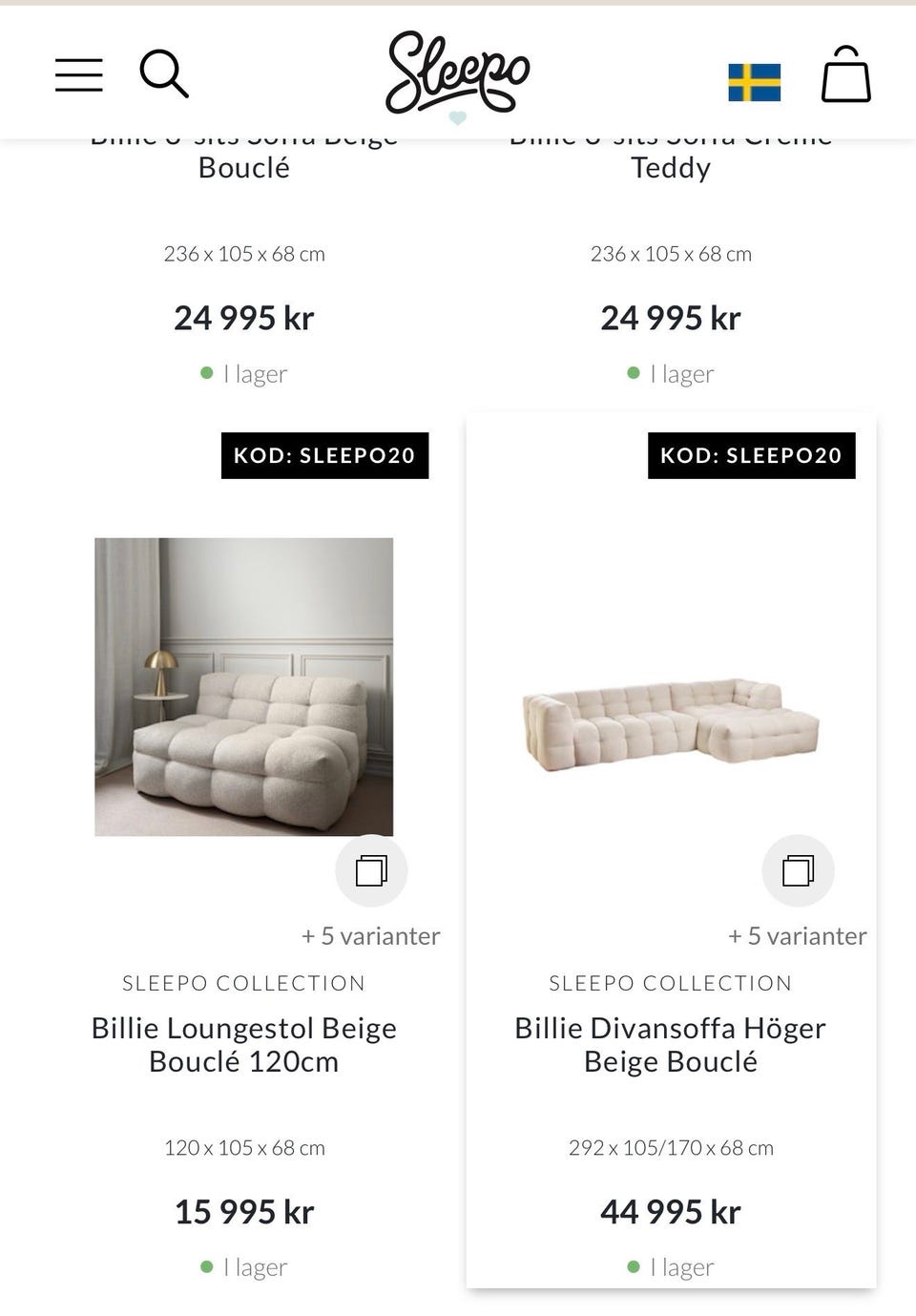Open the hamburger navigation menu

[x=79, y=74]
